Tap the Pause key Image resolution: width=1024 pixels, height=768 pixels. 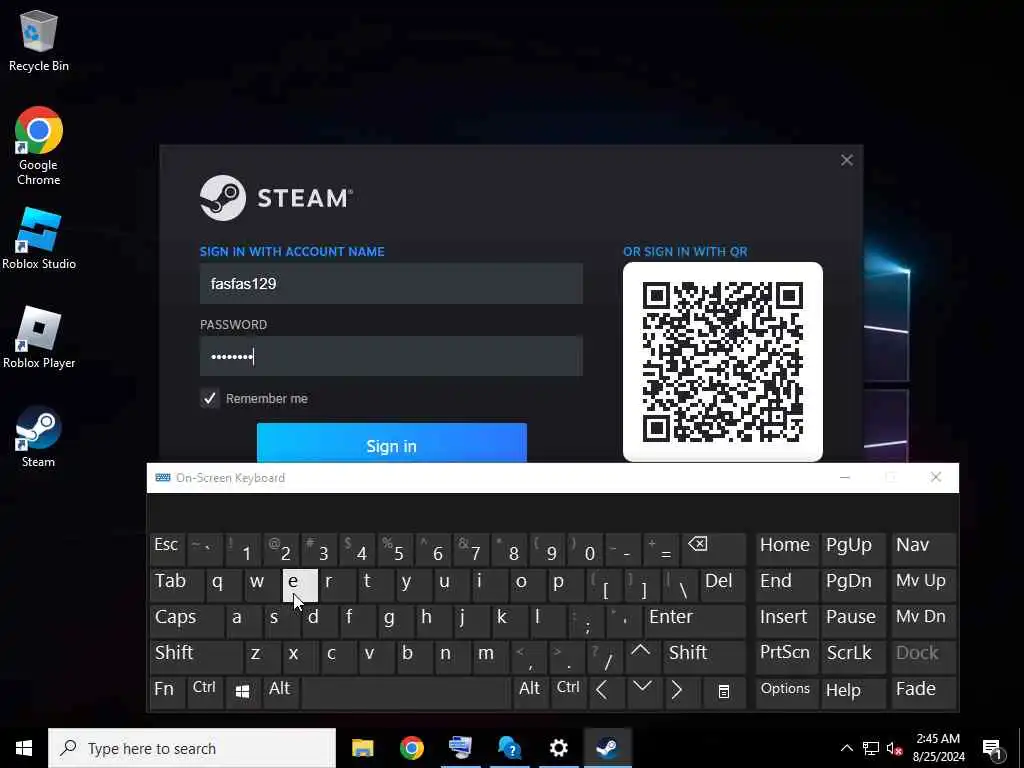[x=853, y=620]
